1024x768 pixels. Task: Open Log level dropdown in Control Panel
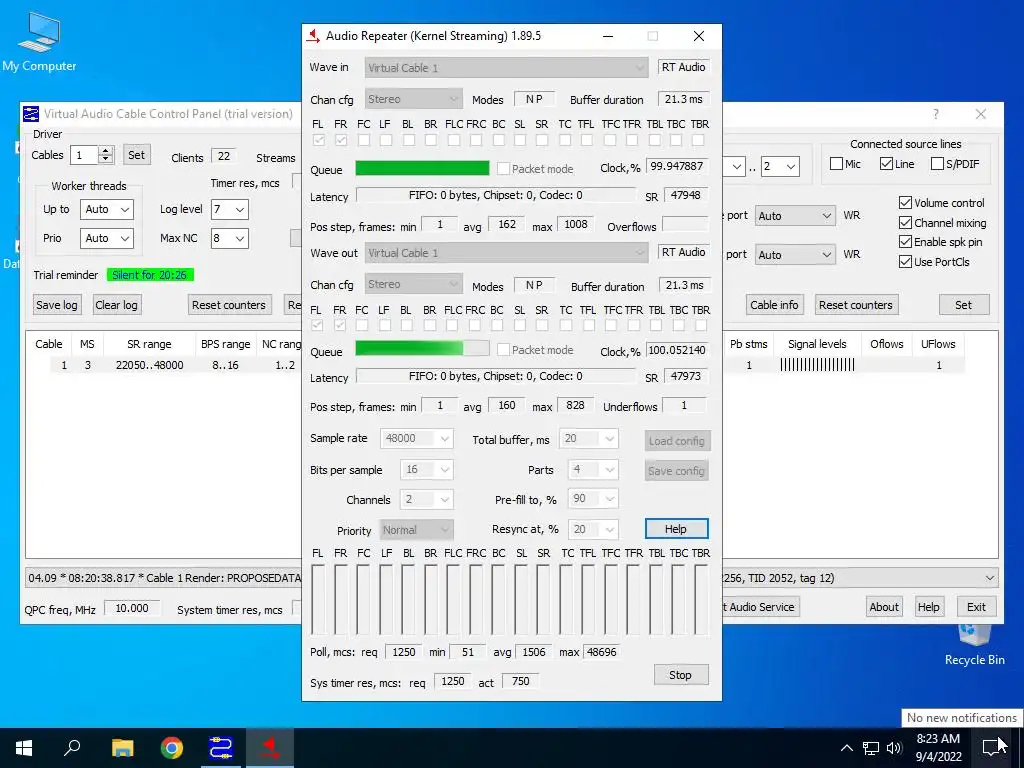click(x=230, y=210)
